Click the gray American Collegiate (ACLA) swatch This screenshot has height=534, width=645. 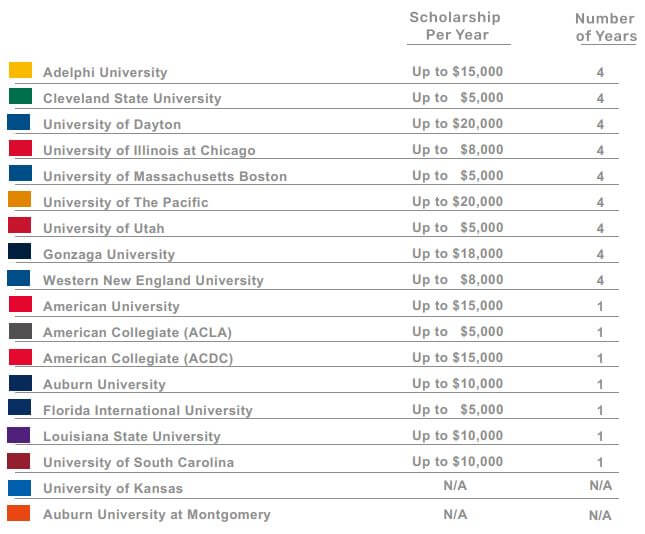tap(20, 331)
